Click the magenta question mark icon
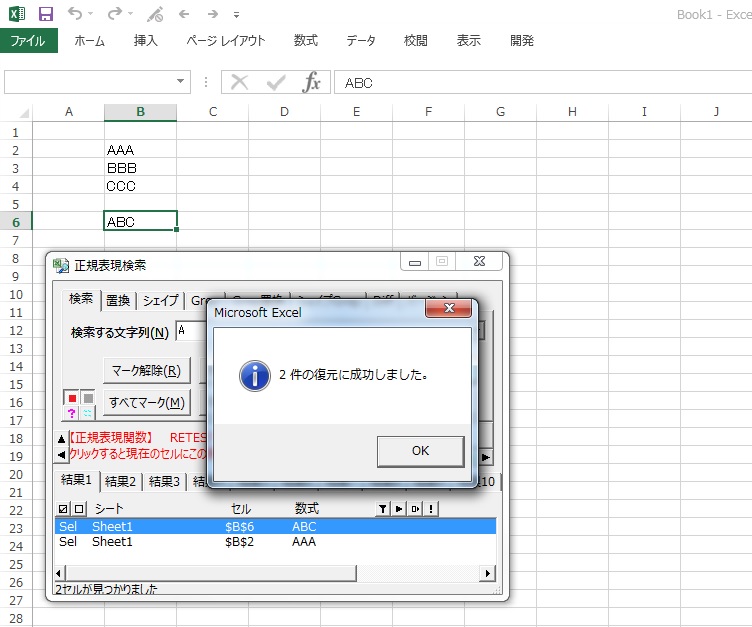 tap(72, 413)
